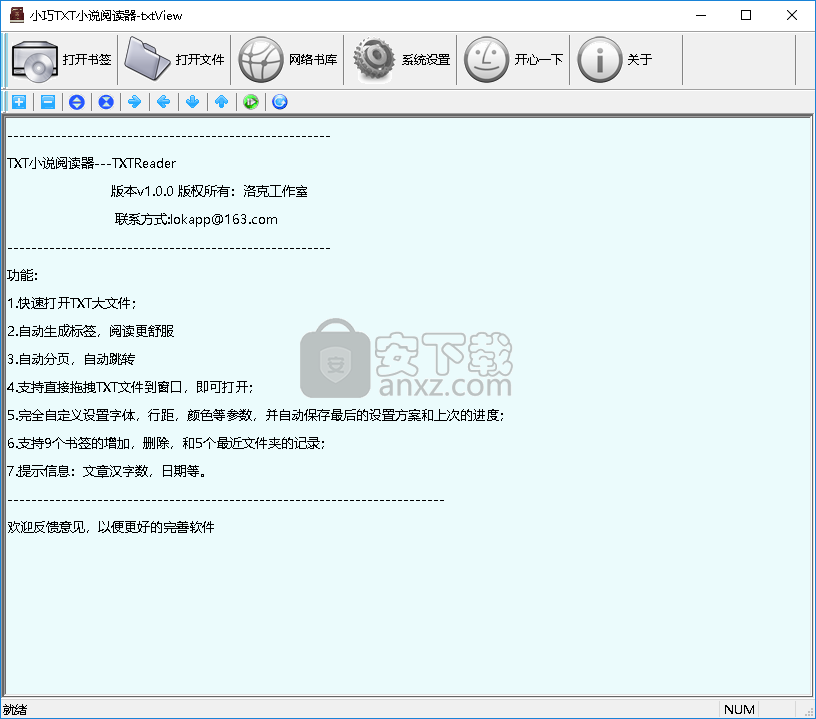Screen dimensions: 816x719
Task: Click the blue left arrow icon
Action: coord(164,101)
